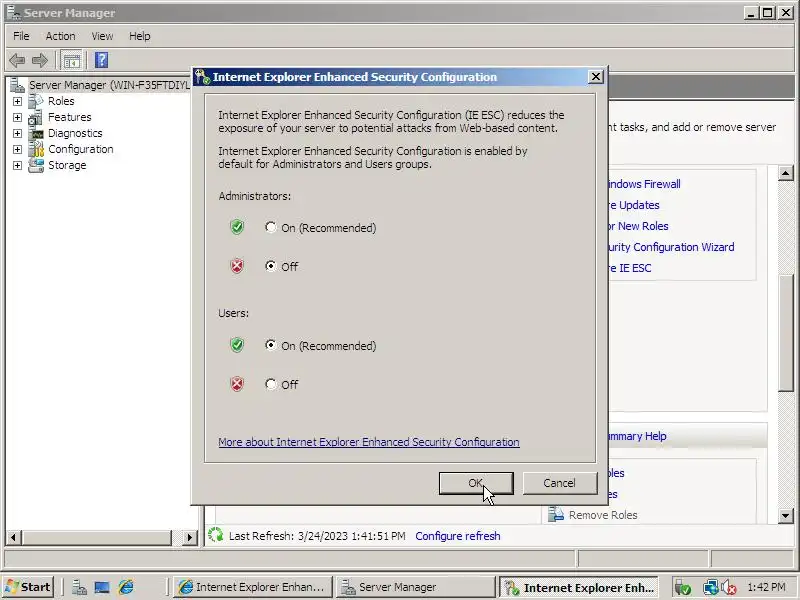Click the Diagnostics icon in the tree
Image resolution: width=800 pixels, height=600 pixels.
37,134
